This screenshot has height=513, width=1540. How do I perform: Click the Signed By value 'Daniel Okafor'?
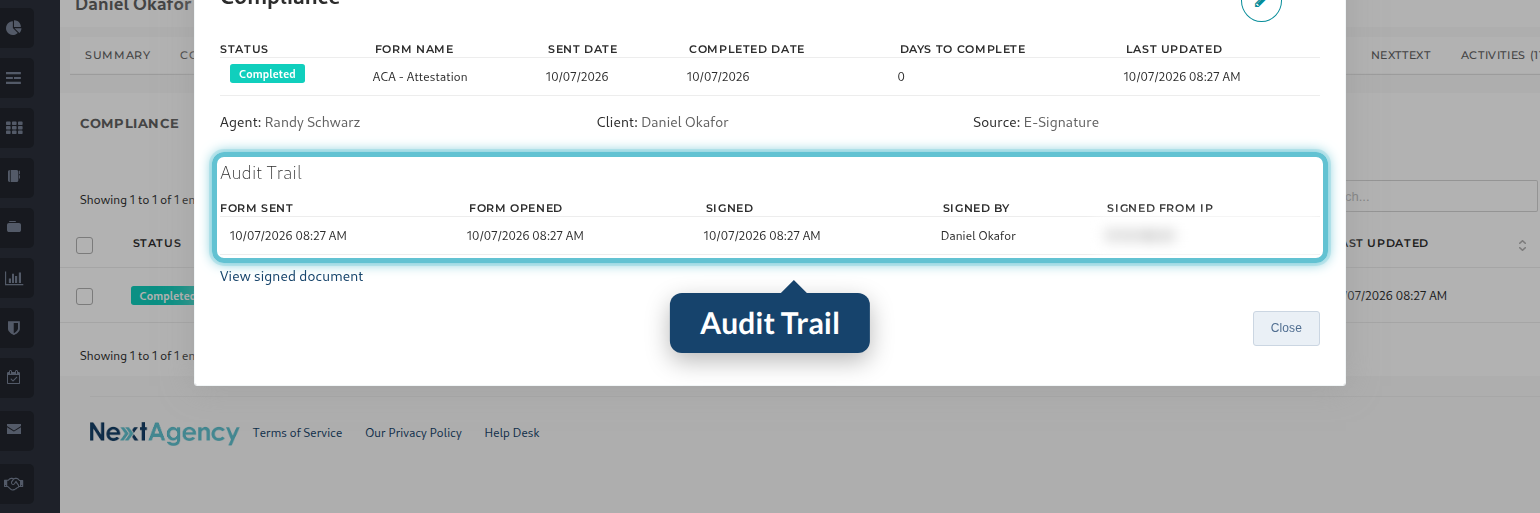click(x=978, y=236)
